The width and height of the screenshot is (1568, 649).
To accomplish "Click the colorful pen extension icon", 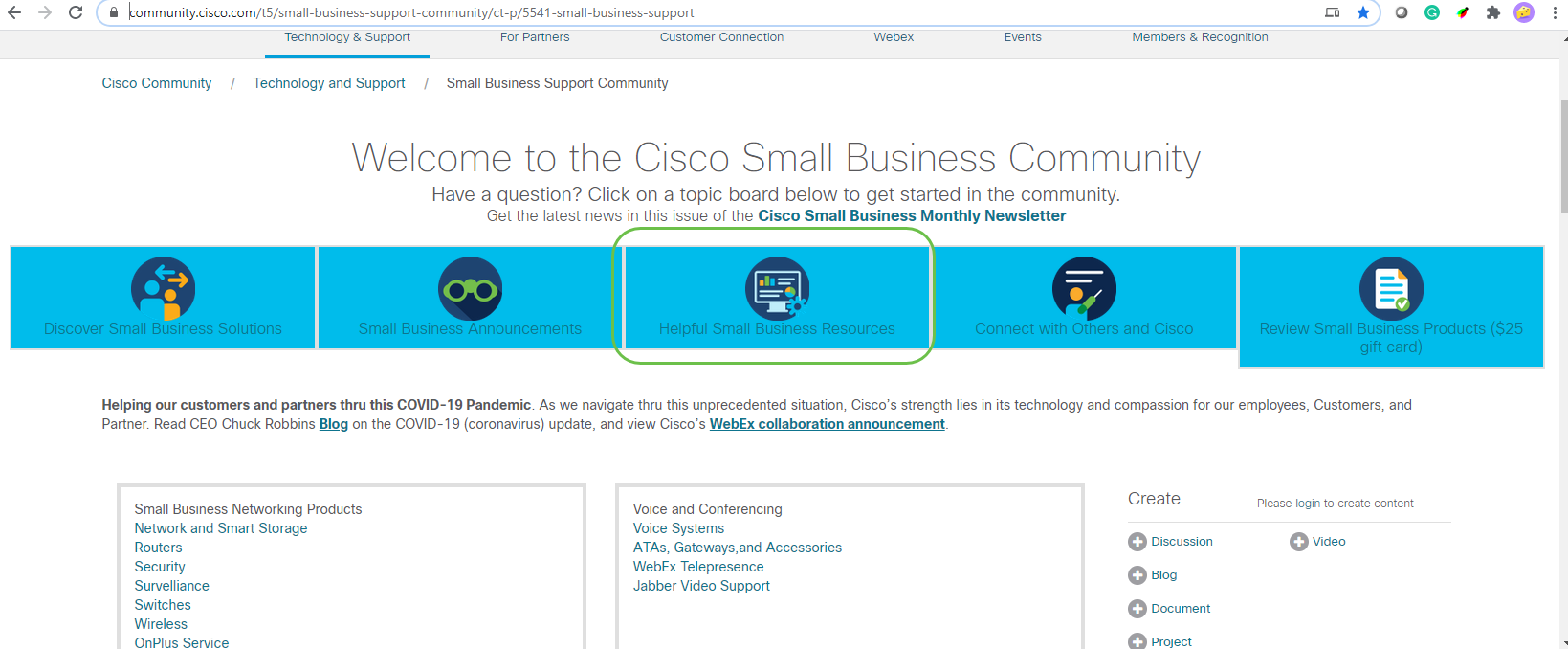I will [1463, 12].
